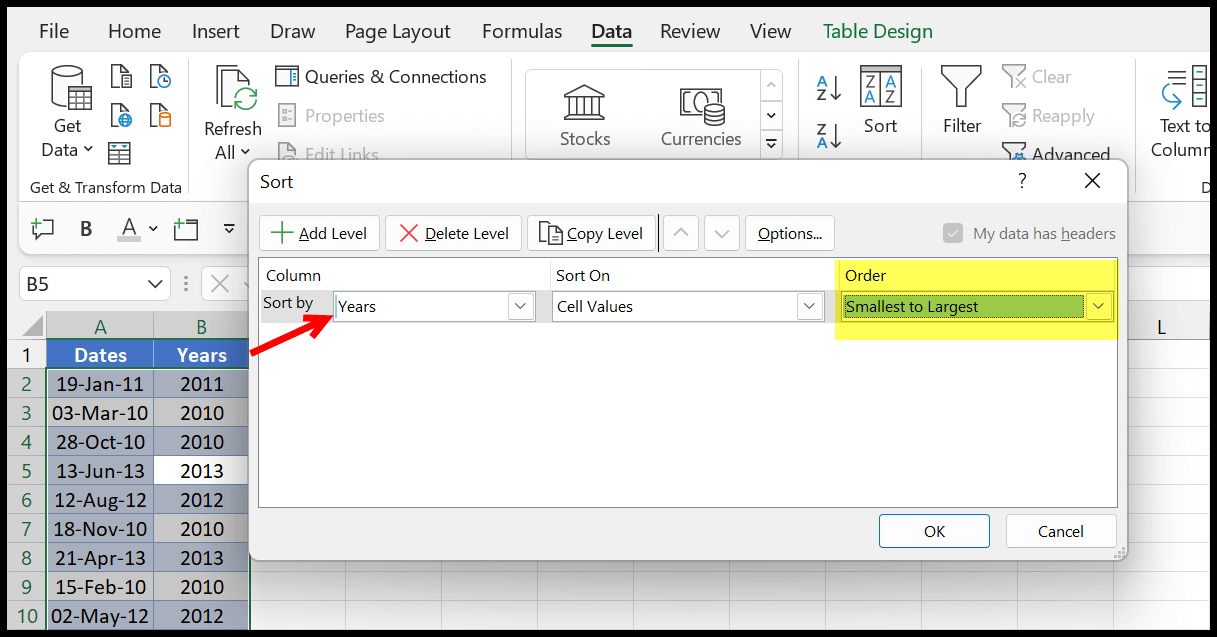This screenshot has height=637, width=1217.
Task: Toggle My data has headers checkbox
Action: click(952, 233)
